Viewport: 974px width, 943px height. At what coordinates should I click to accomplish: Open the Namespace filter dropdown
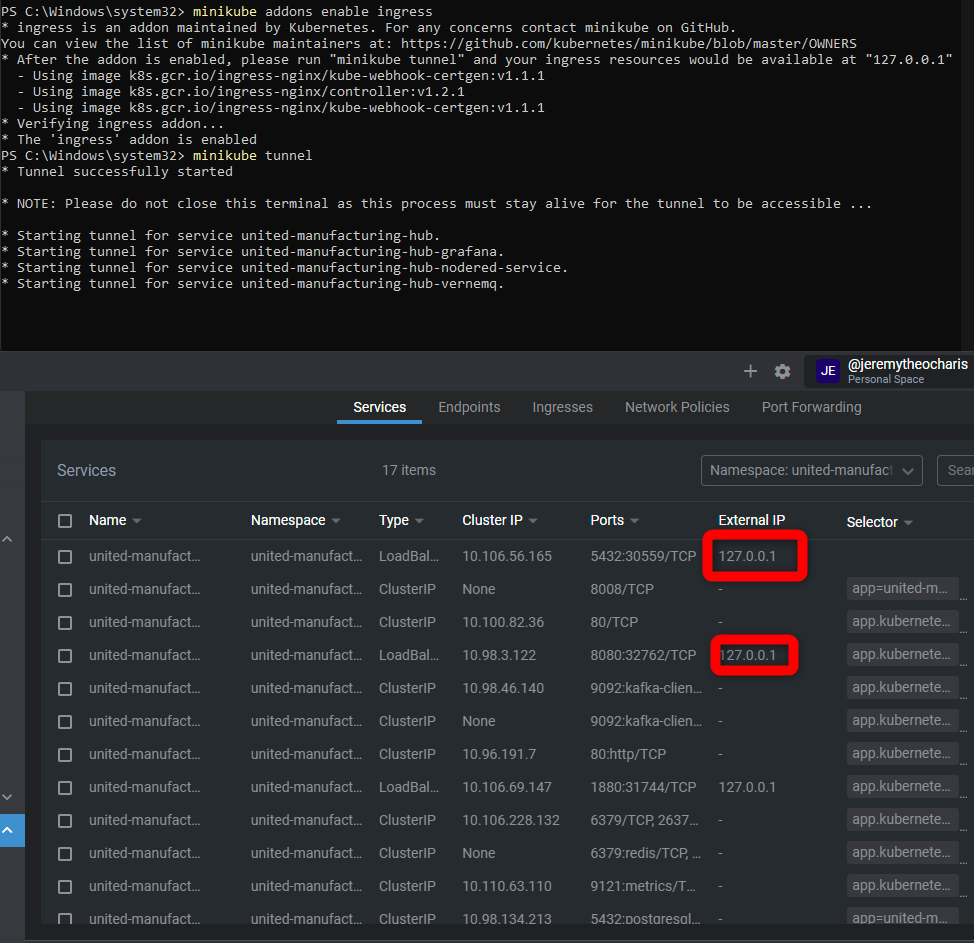pos(811,470)
